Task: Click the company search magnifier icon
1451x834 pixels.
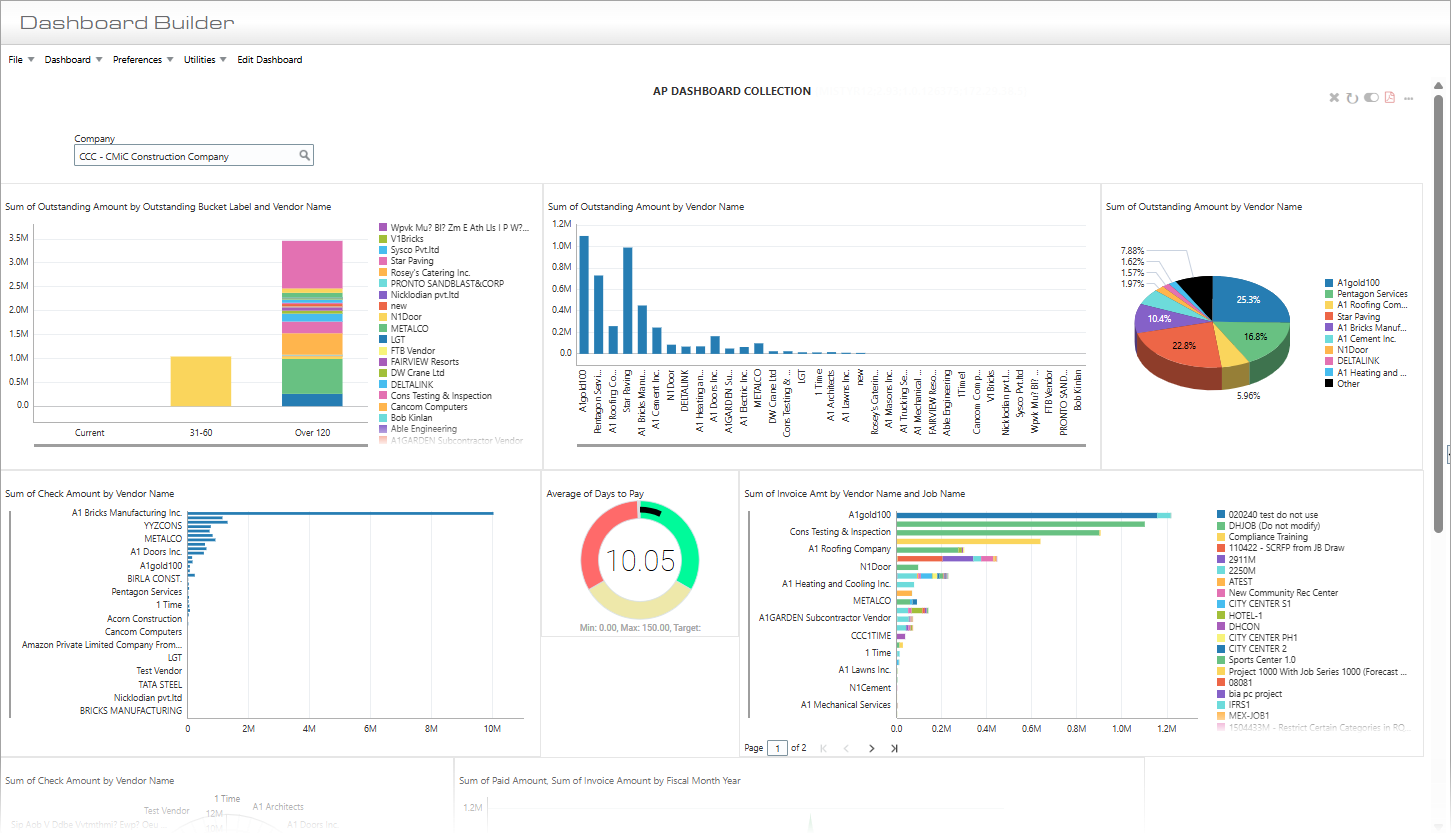Action: [x=304, y=155]
